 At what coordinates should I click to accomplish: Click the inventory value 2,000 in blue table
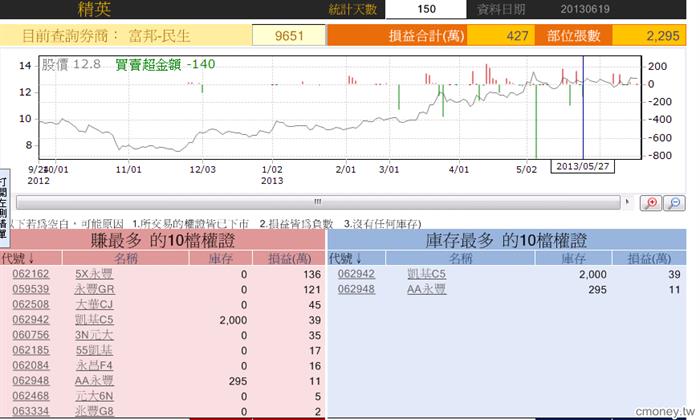click(x=592, y=274)
